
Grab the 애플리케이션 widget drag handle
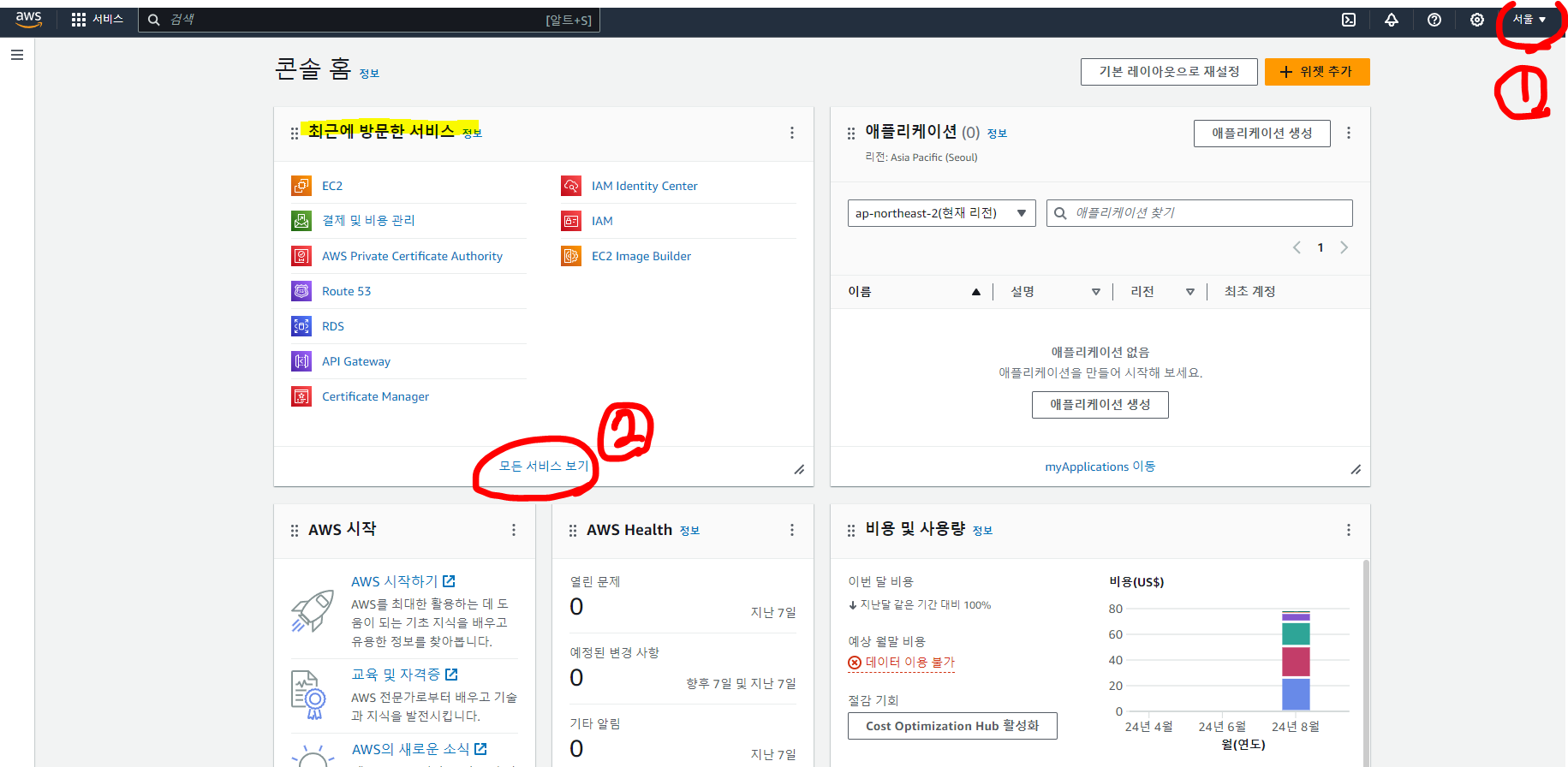pyautogui.click(x=851, y=134)
